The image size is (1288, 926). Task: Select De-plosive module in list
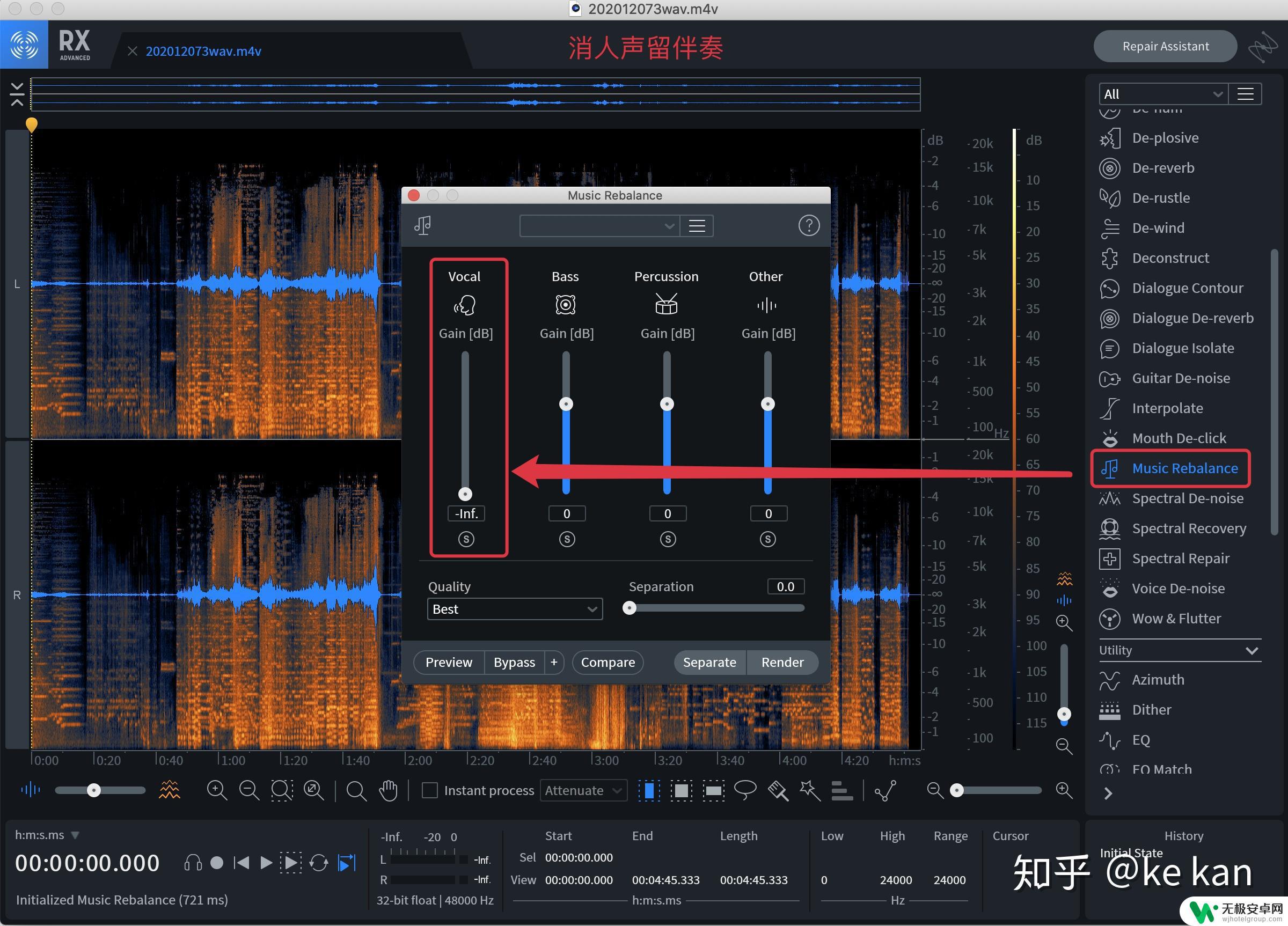click(x=1165, y=138)
